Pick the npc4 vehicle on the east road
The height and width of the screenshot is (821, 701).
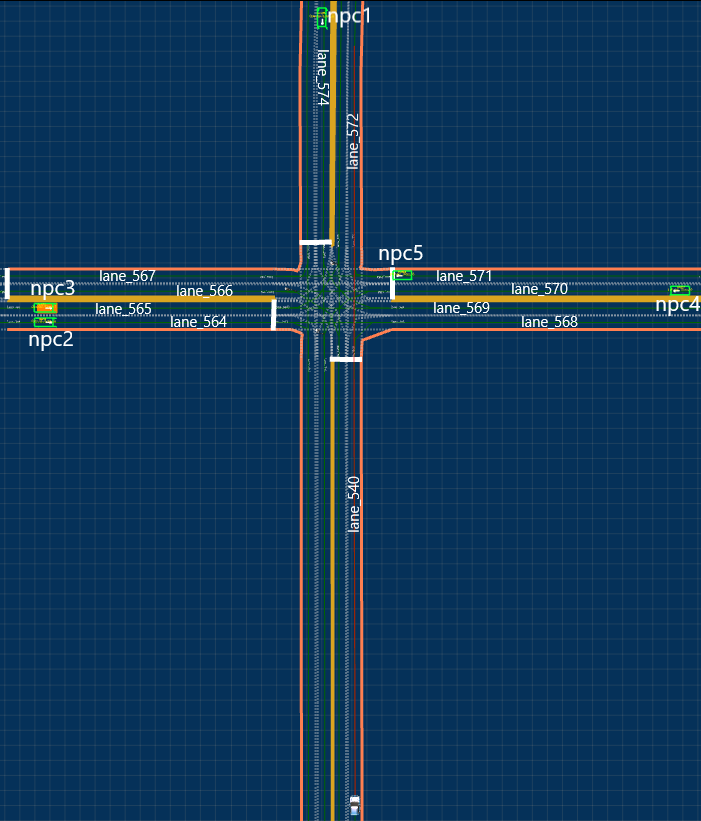[x=679, y=291]
